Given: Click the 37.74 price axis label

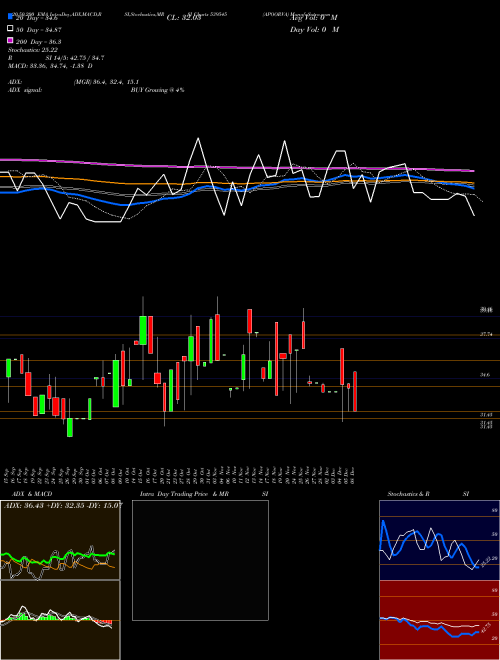Looking at the screenshot, I should (x=486, y=334).
